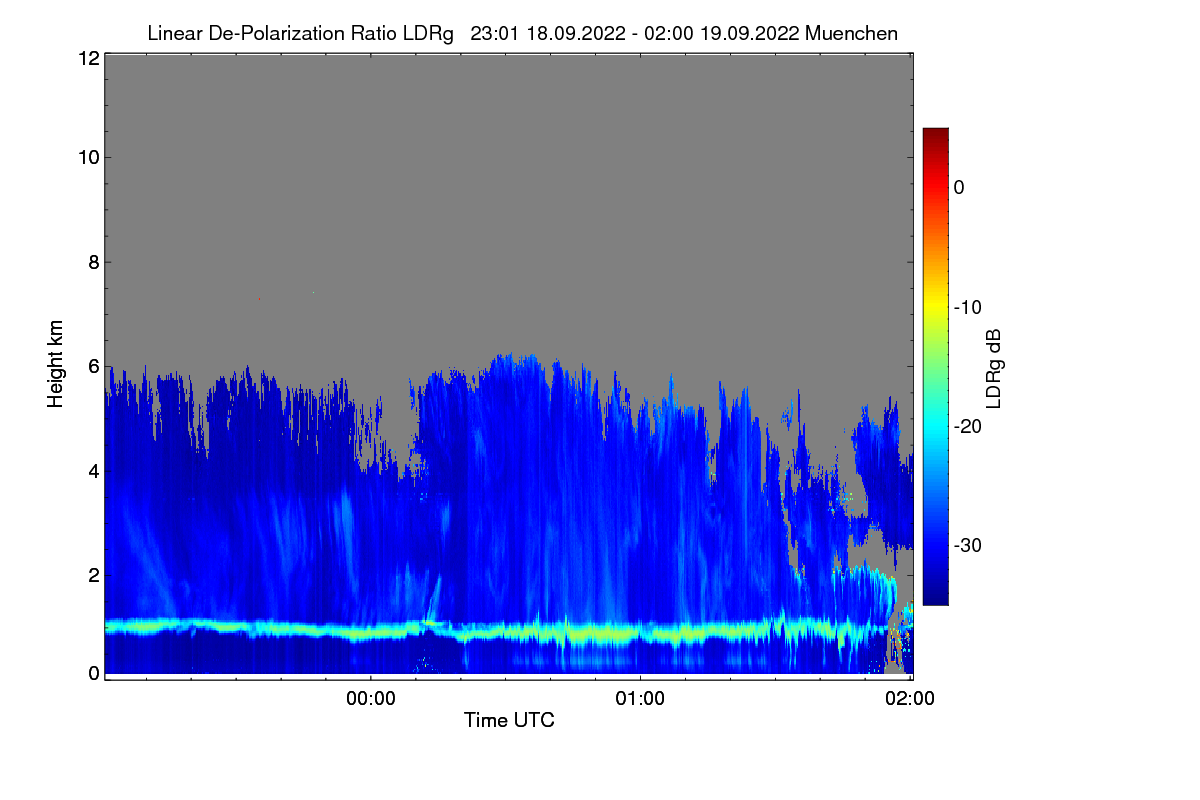The height and width of the screenshot is (800, 1200).
Task: Click the 'Muenchen' location in the title
Action: tap(851, 33)
